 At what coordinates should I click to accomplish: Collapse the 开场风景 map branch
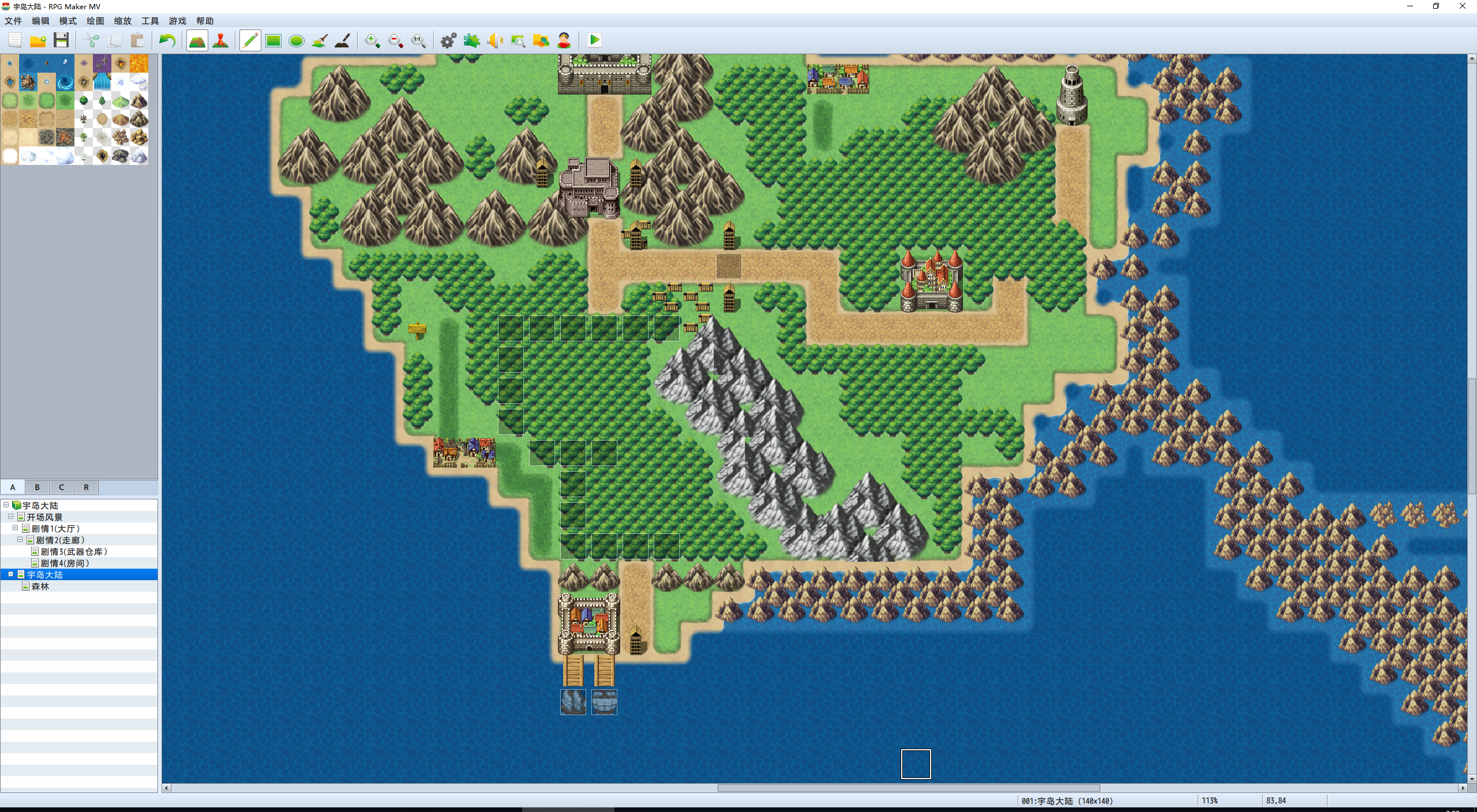click(11, 516)
